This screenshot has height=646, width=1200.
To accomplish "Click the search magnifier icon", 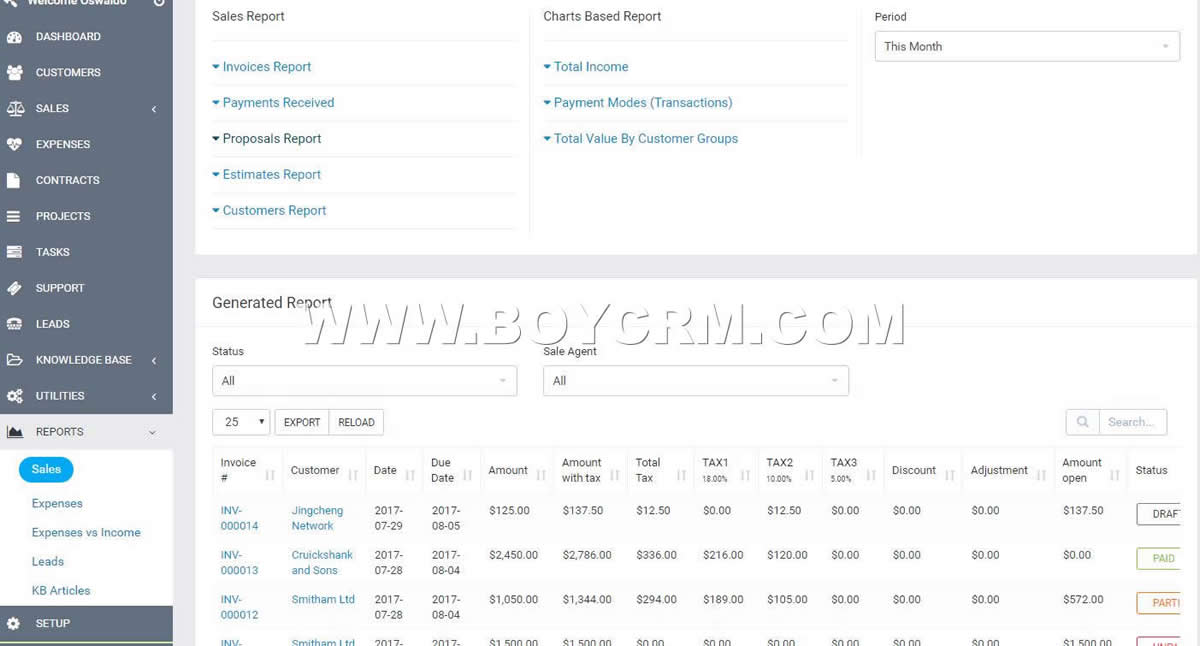I will point(1082,422).
